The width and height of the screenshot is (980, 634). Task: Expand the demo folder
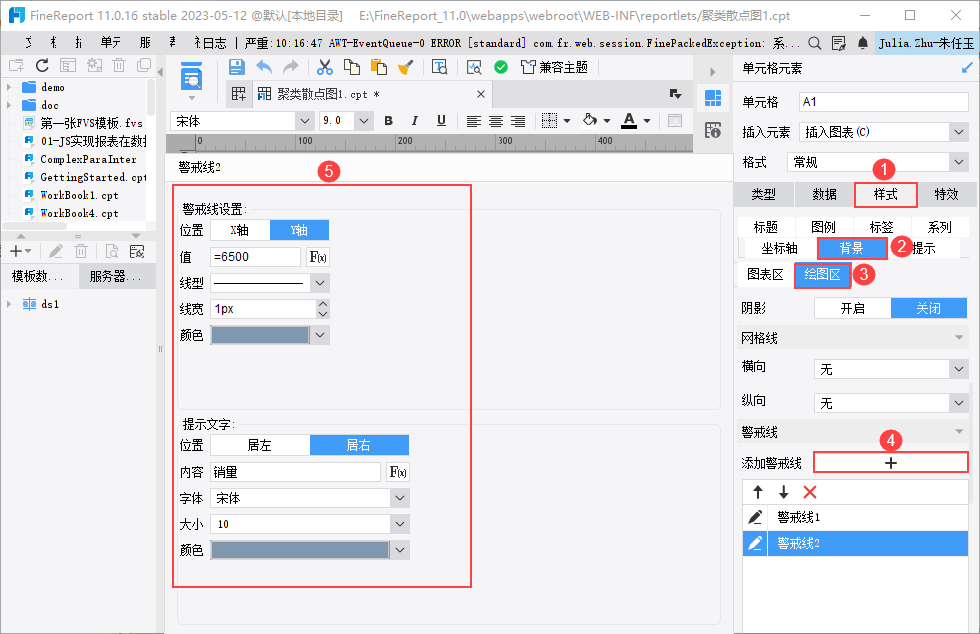[9, 87]
